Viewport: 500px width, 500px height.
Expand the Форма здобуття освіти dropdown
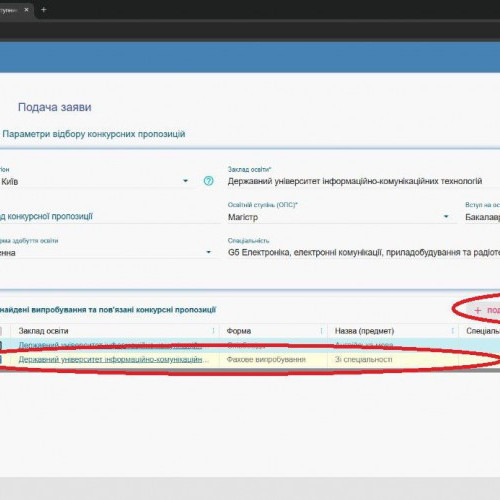point(208,252)
